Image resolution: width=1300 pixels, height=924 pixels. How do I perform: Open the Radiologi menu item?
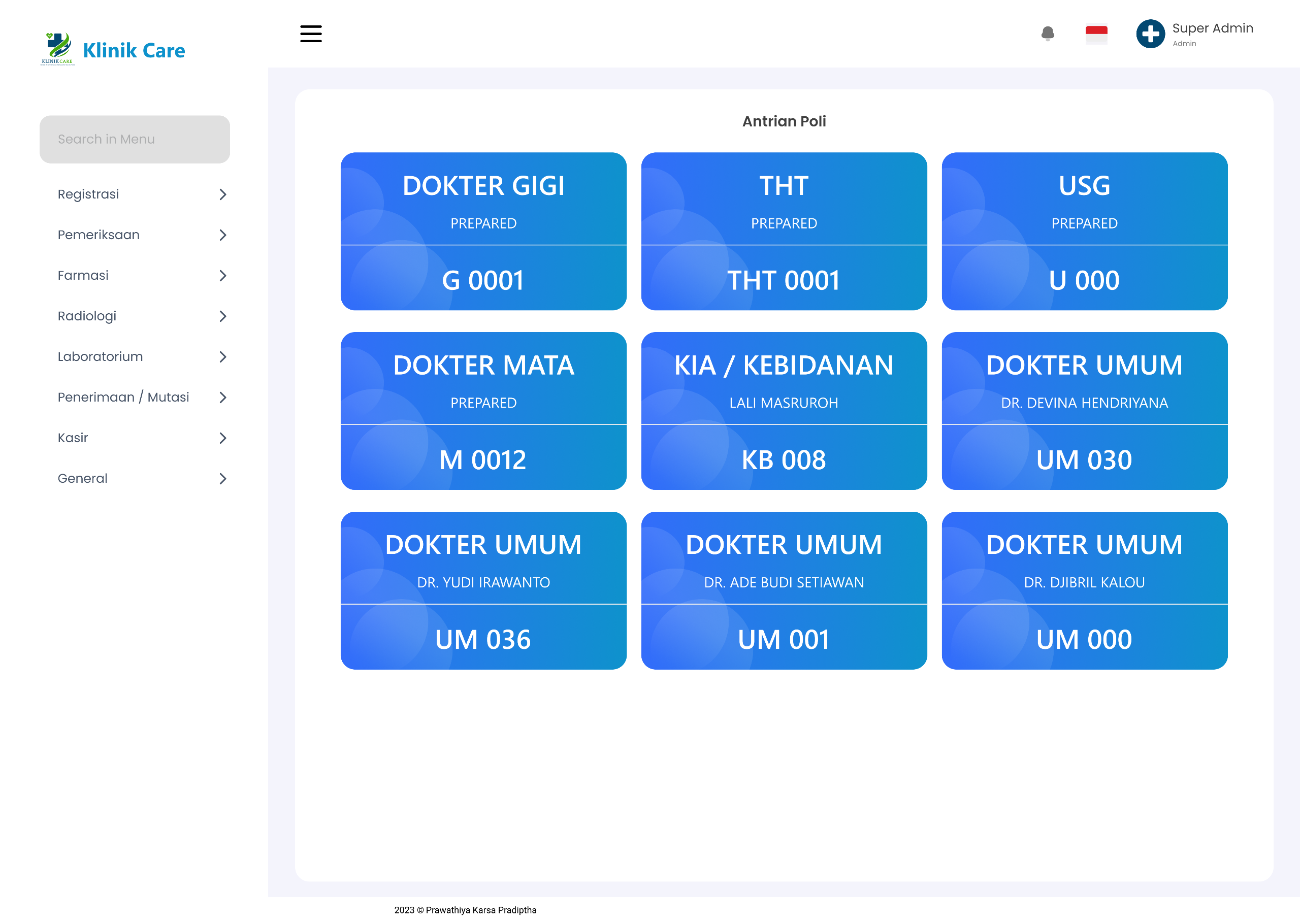coord(87,316)
